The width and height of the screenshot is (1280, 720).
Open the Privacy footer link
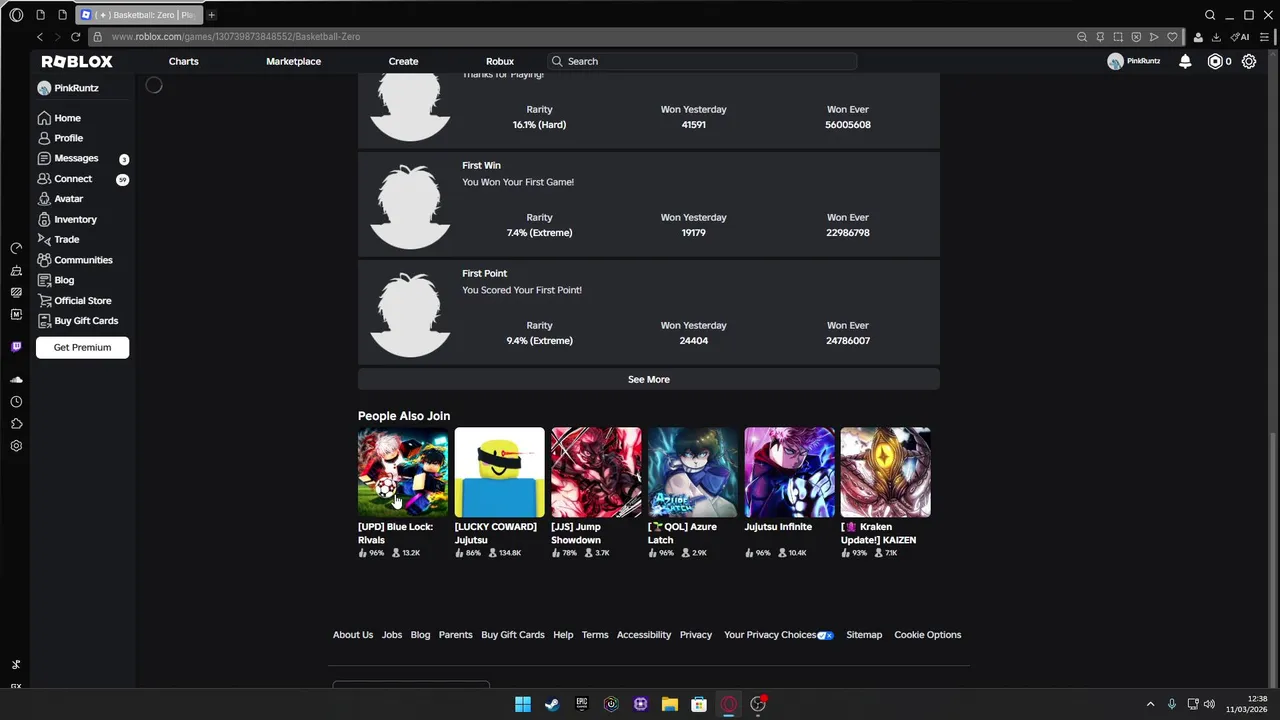[x=696, y=635]
